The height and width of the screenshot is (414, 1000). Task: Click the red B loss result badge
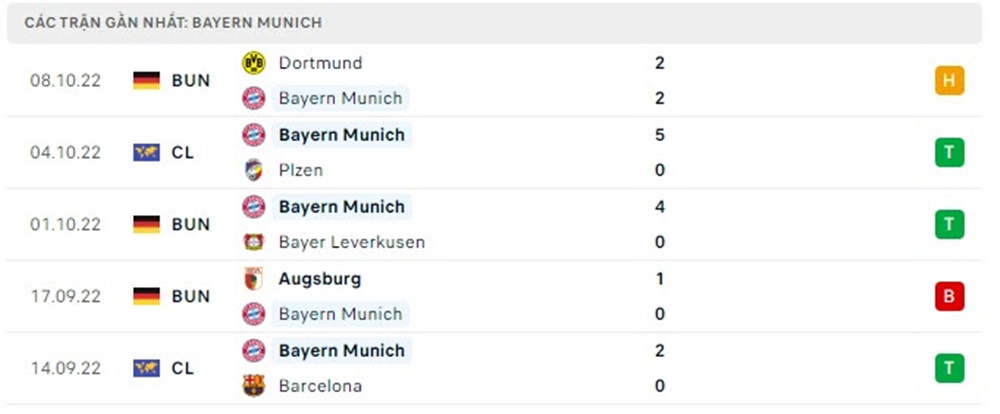point(949,297)
